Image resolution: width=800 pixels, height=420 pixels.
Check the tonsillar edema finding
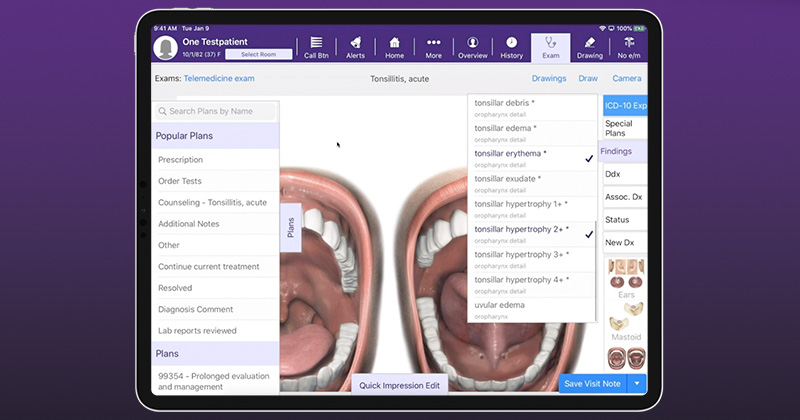coord(532,133)
